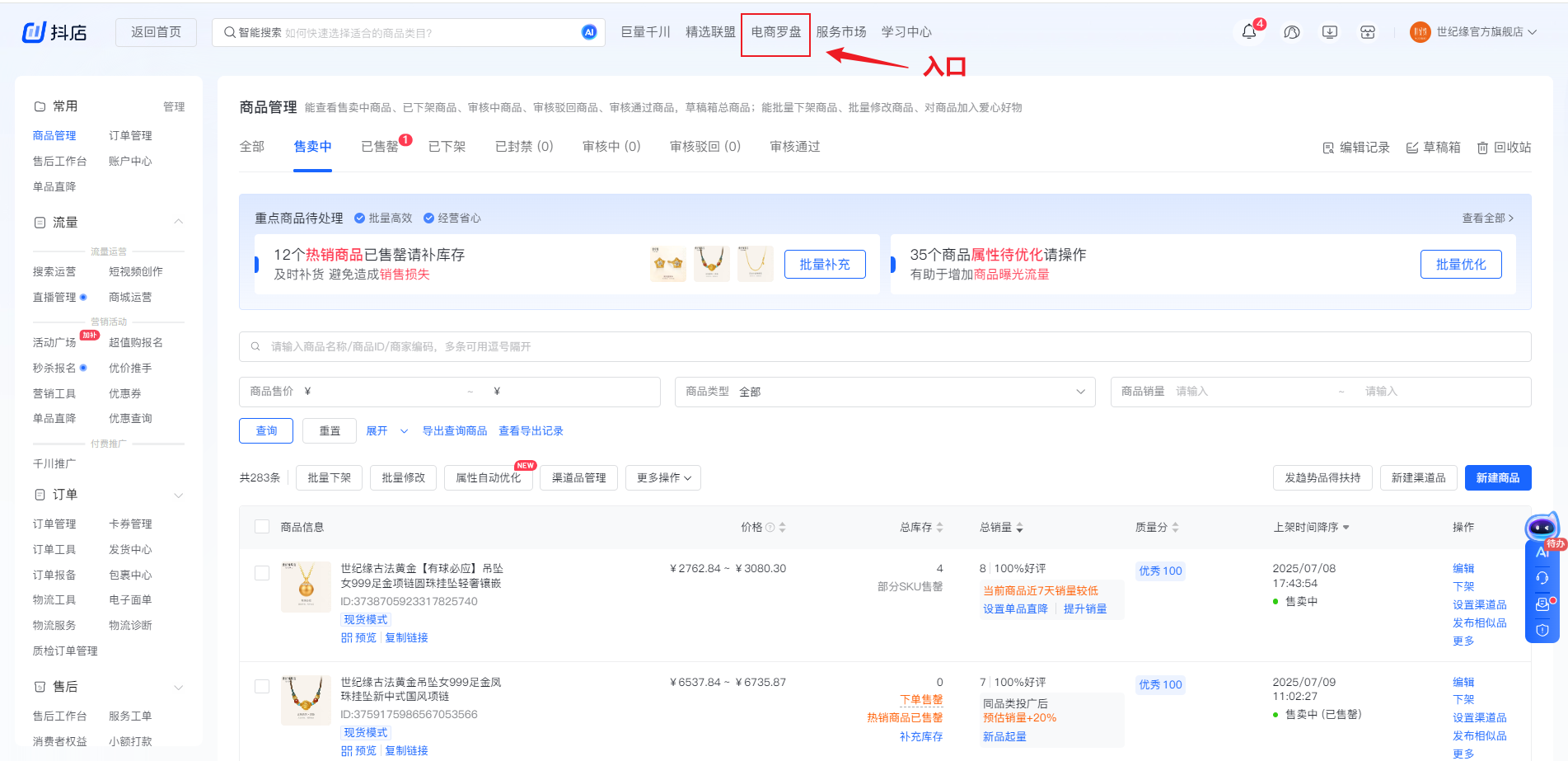Switch to the 已下架 tab
1568x761 pixels.
point(447,147)
